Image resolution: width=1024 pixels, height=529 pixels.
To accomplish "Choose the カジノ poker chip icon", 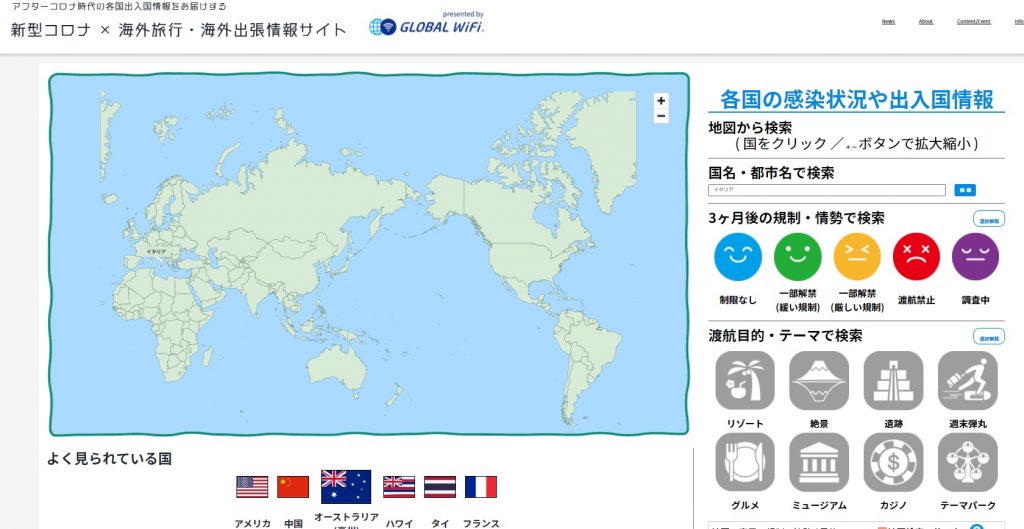I will click(893, 462).
